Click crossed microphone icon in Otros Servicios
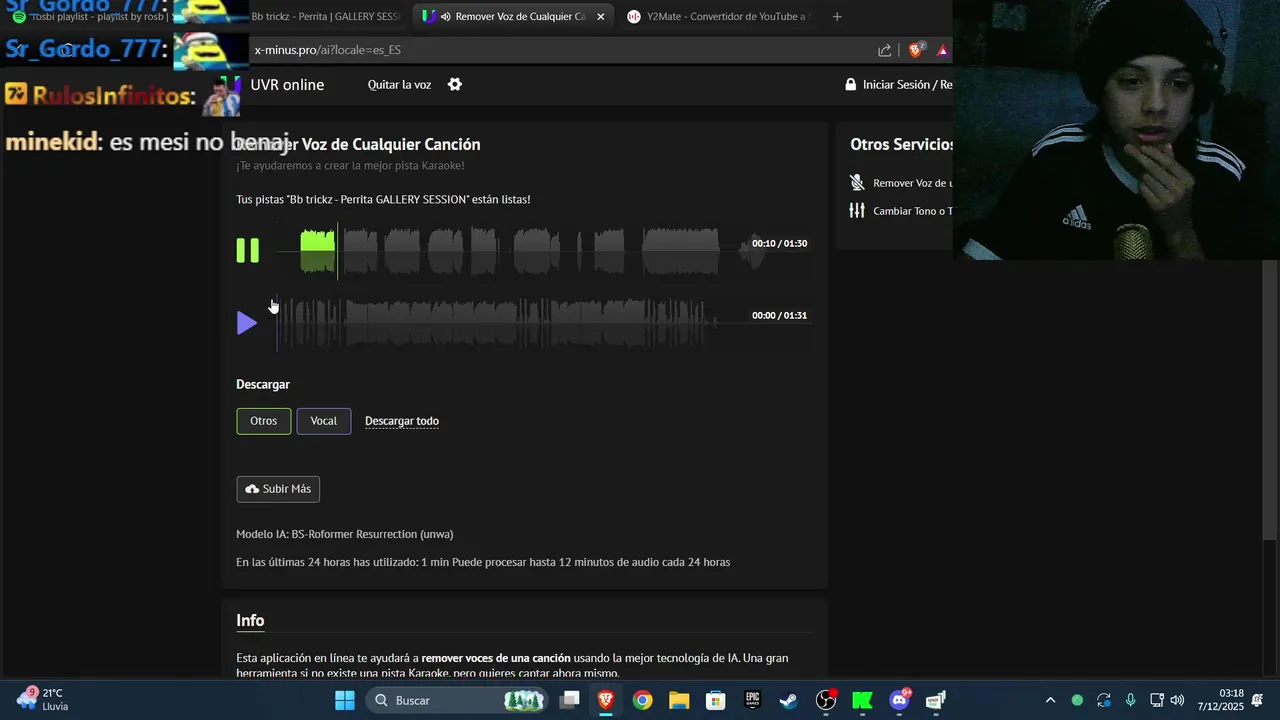 click(857, 182)
